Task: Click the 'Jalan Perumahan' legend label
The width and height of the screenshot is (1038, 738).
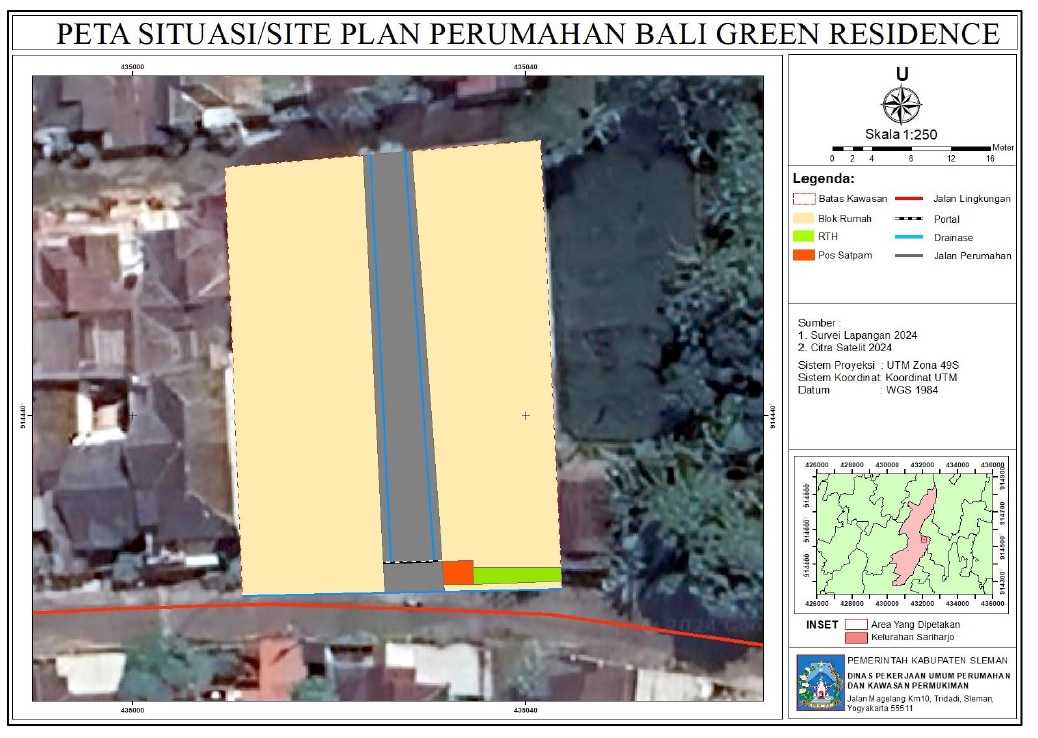Action: (x=972, y=255)
